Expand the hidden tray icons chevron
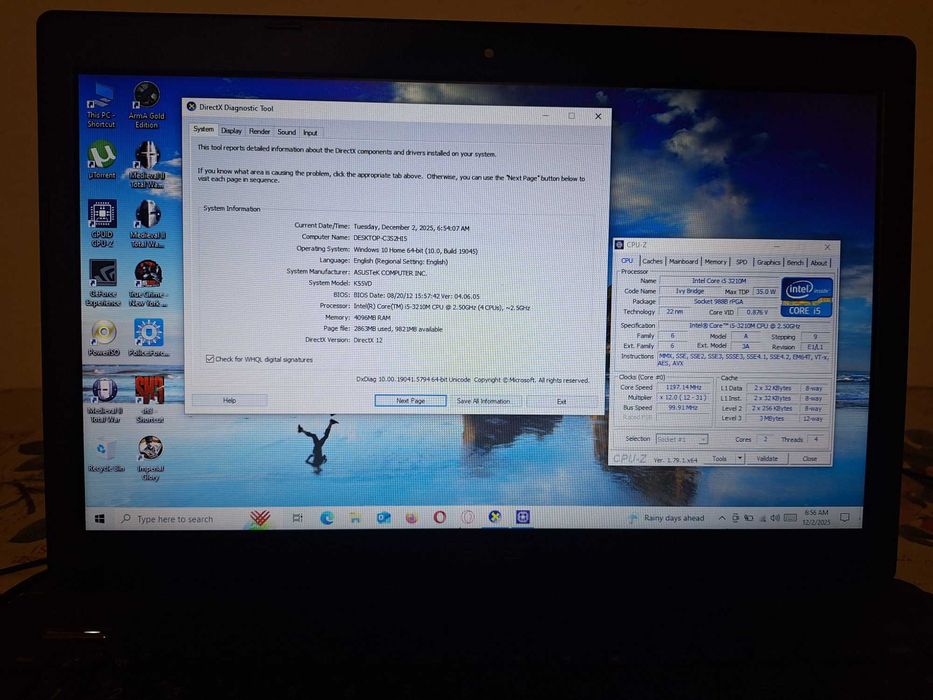This screenshot has width=933, height=700. coord(722,518)
